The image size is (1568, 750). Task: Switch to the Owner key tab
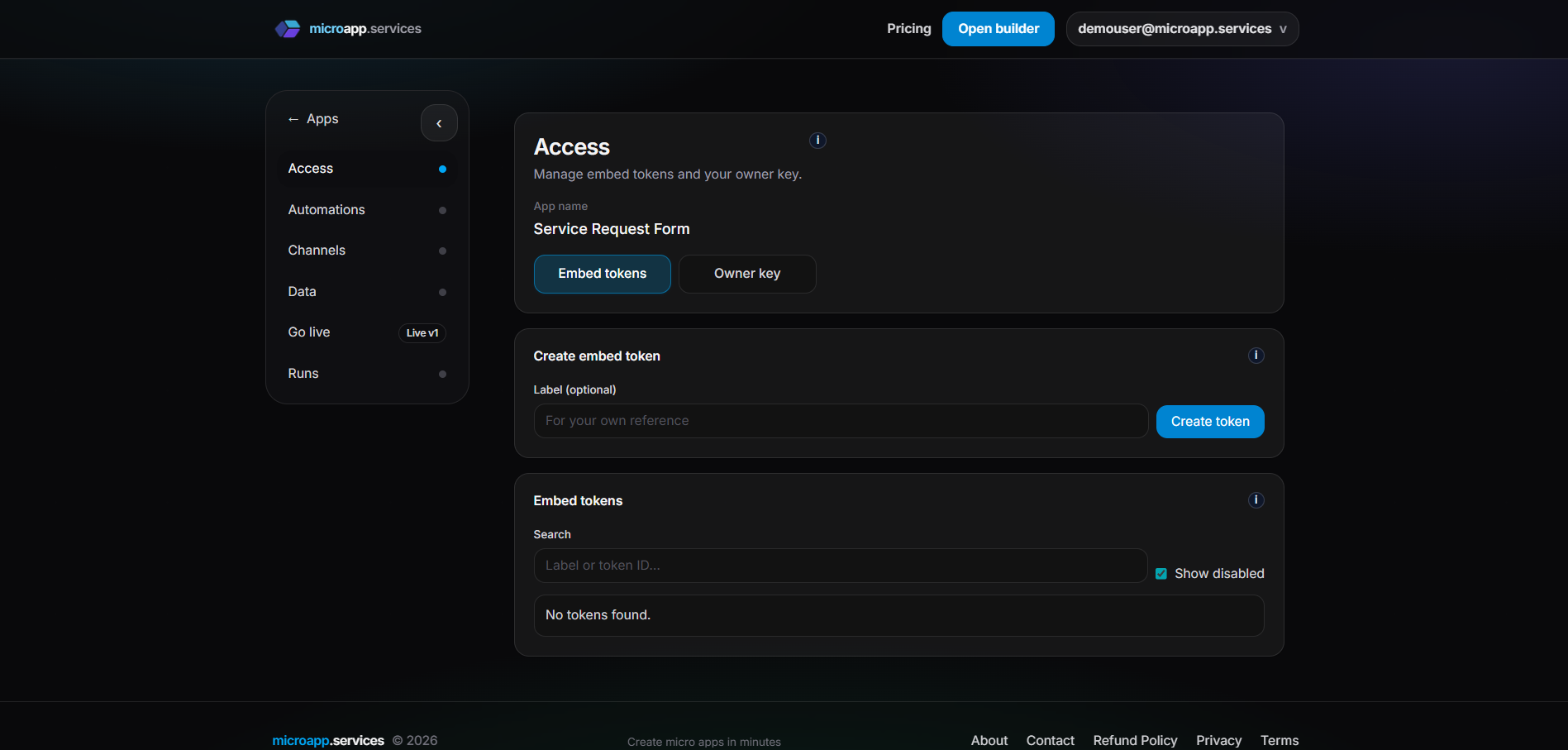tap(746, 273)
